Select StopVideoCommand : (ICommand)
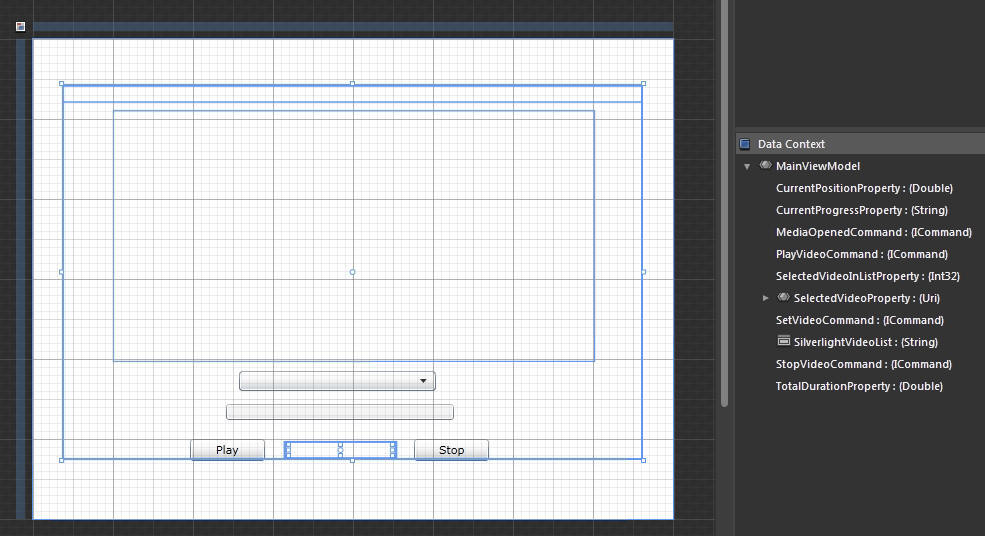 click(863, 364)
